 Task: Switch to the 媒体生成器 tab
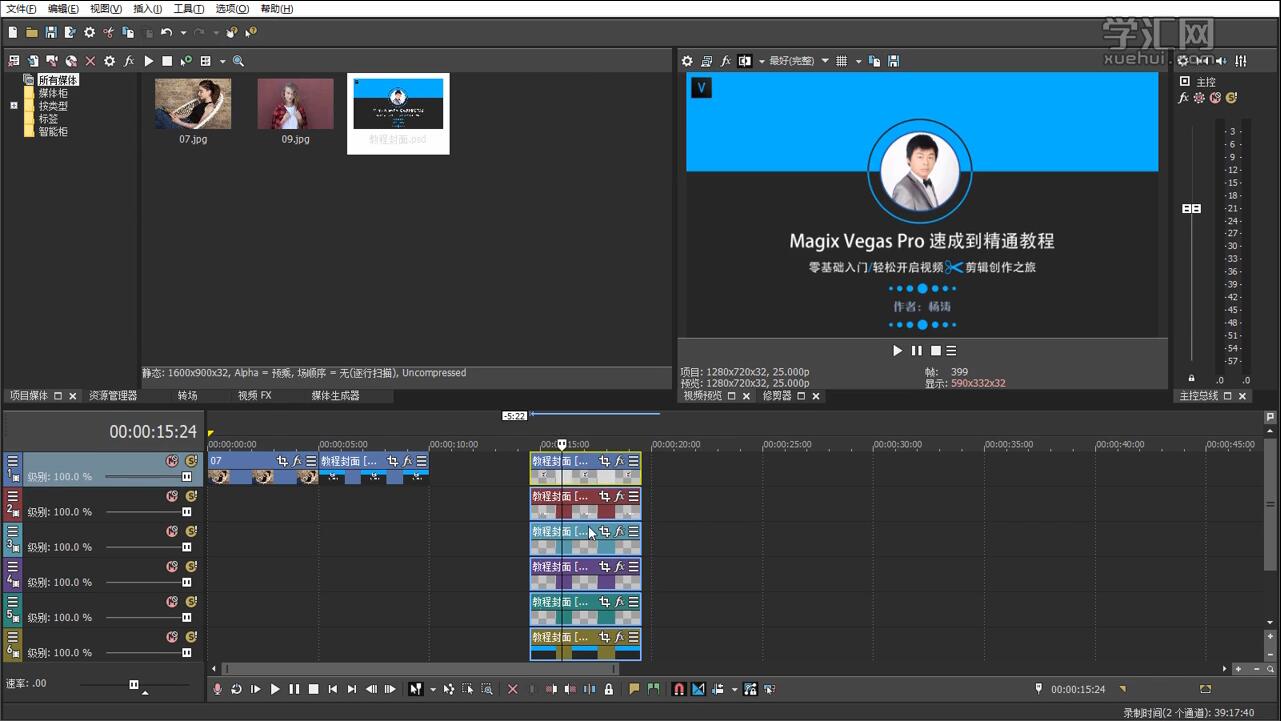(335, 396)
